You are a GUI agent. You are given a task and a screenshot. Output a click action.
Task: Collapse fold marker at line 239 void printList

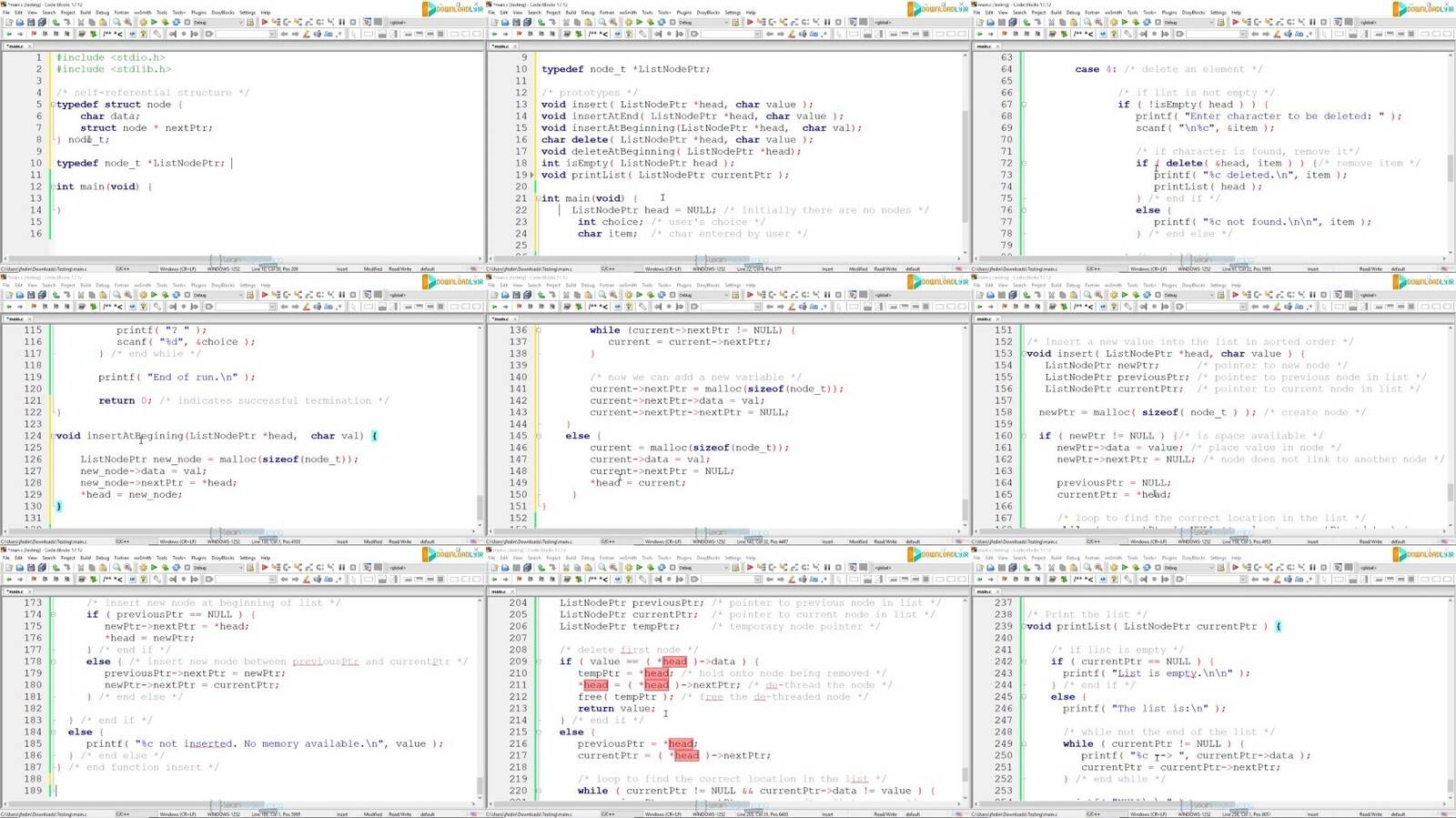click(x=1024, y=626)
